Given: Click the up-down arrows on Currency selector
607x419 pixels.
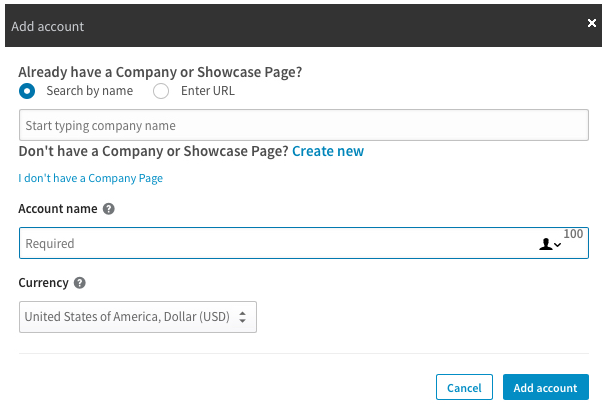Looking at the screenshot, I should coord(242,317).
